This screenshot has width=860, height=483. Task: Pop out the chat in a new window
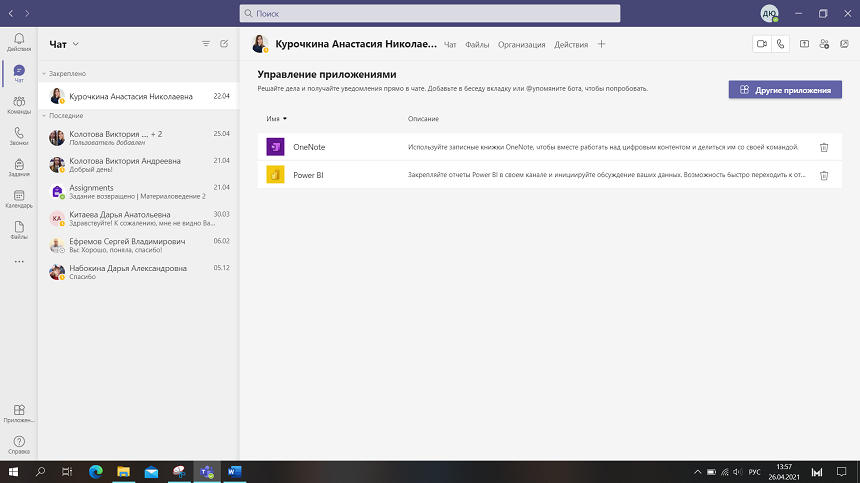(x=843, y=44)
